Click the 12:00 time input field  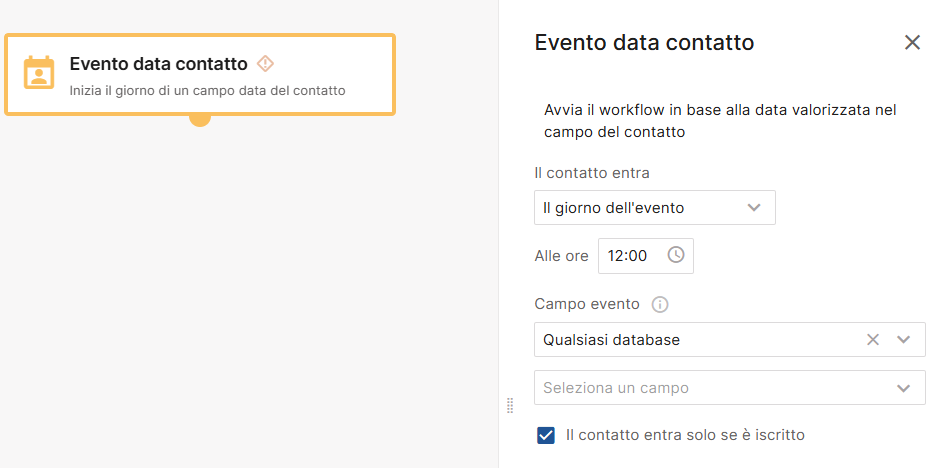coord(628,255)
